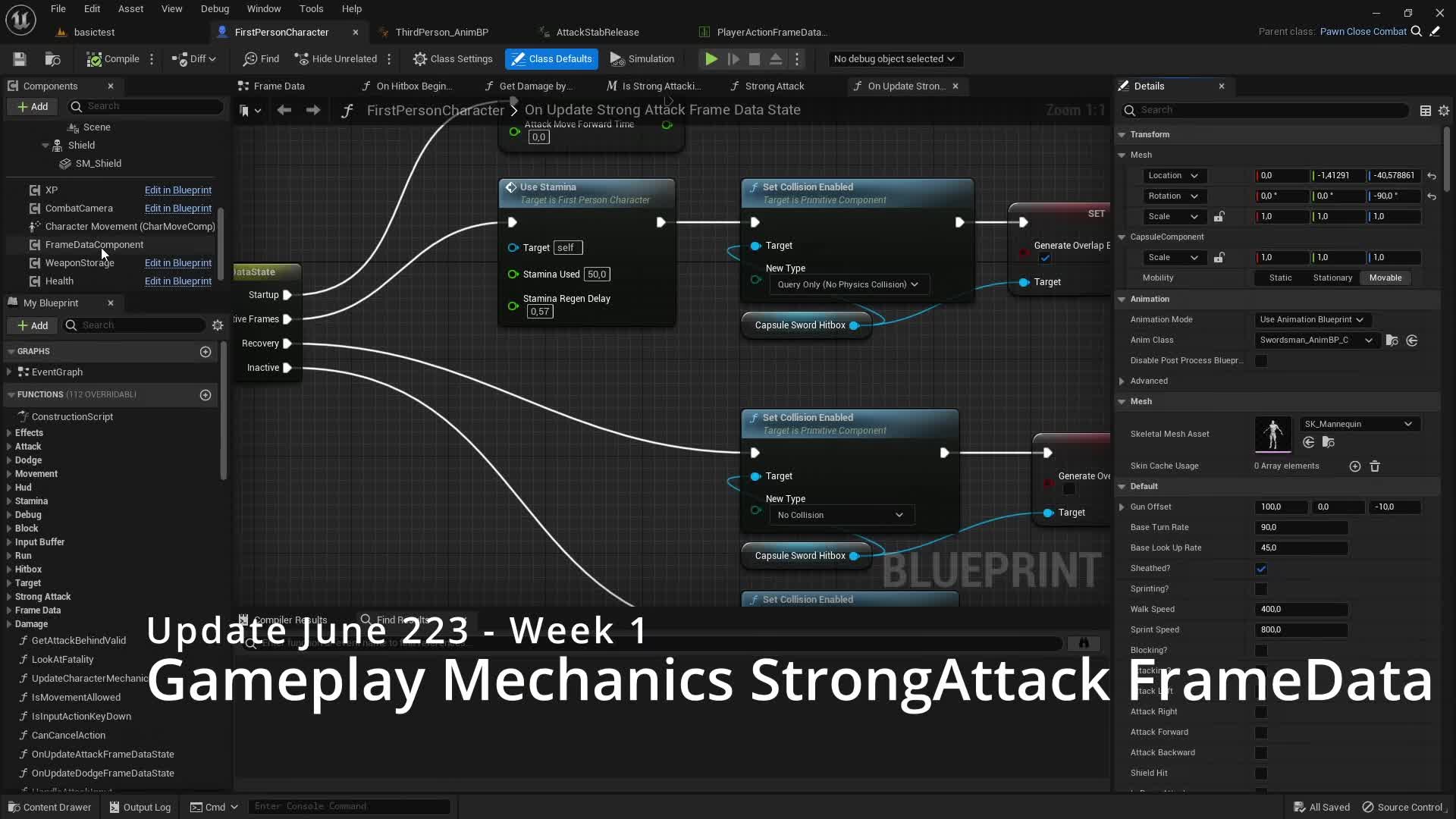1456x819 pixels.
Task: Enable Disable Post Process Blueprint checkbox
Action: [x=1261, y=361]
